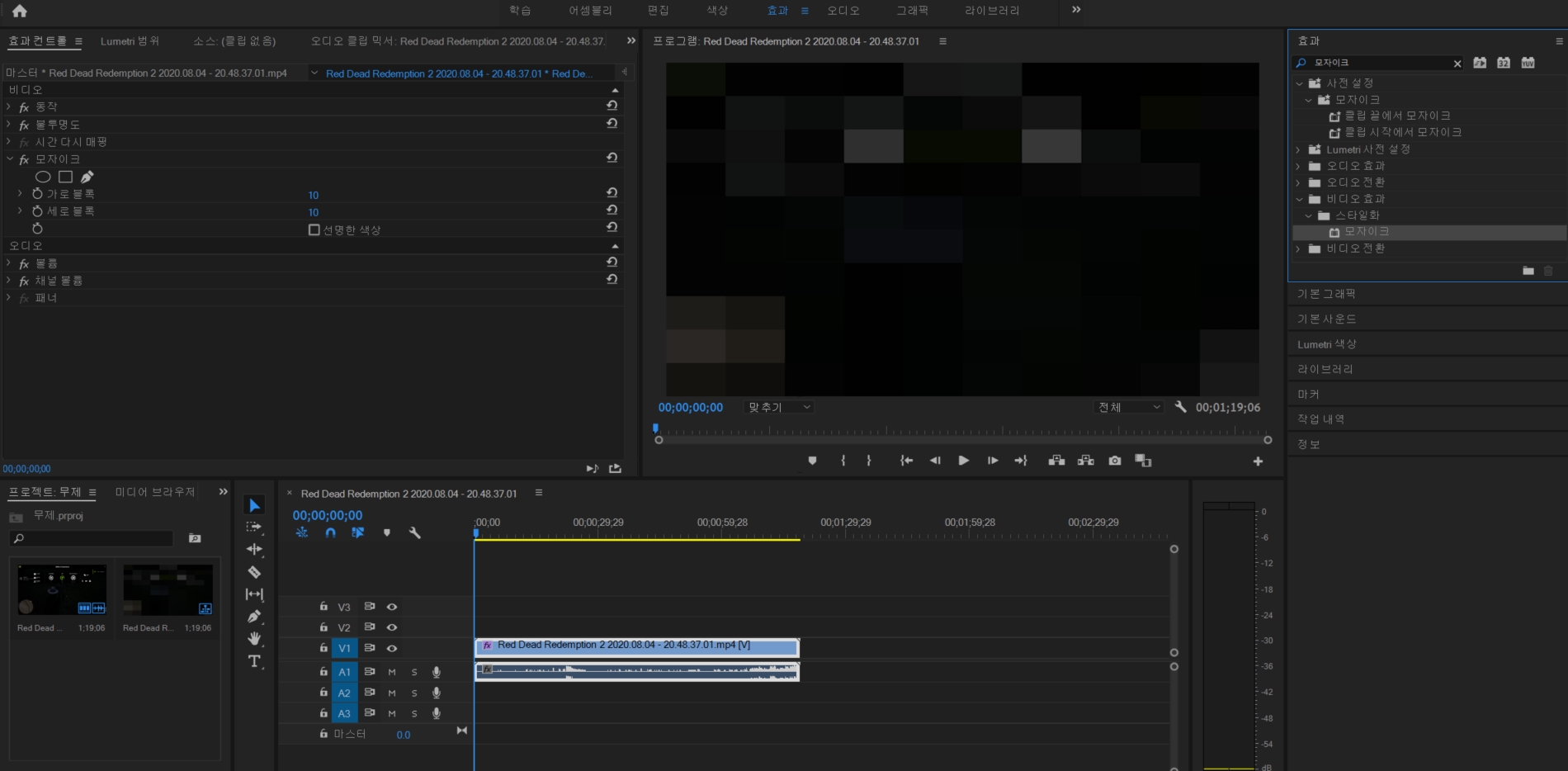
Task: Open the 기본 사운드 panel
Action: (x=1327, y=319)
